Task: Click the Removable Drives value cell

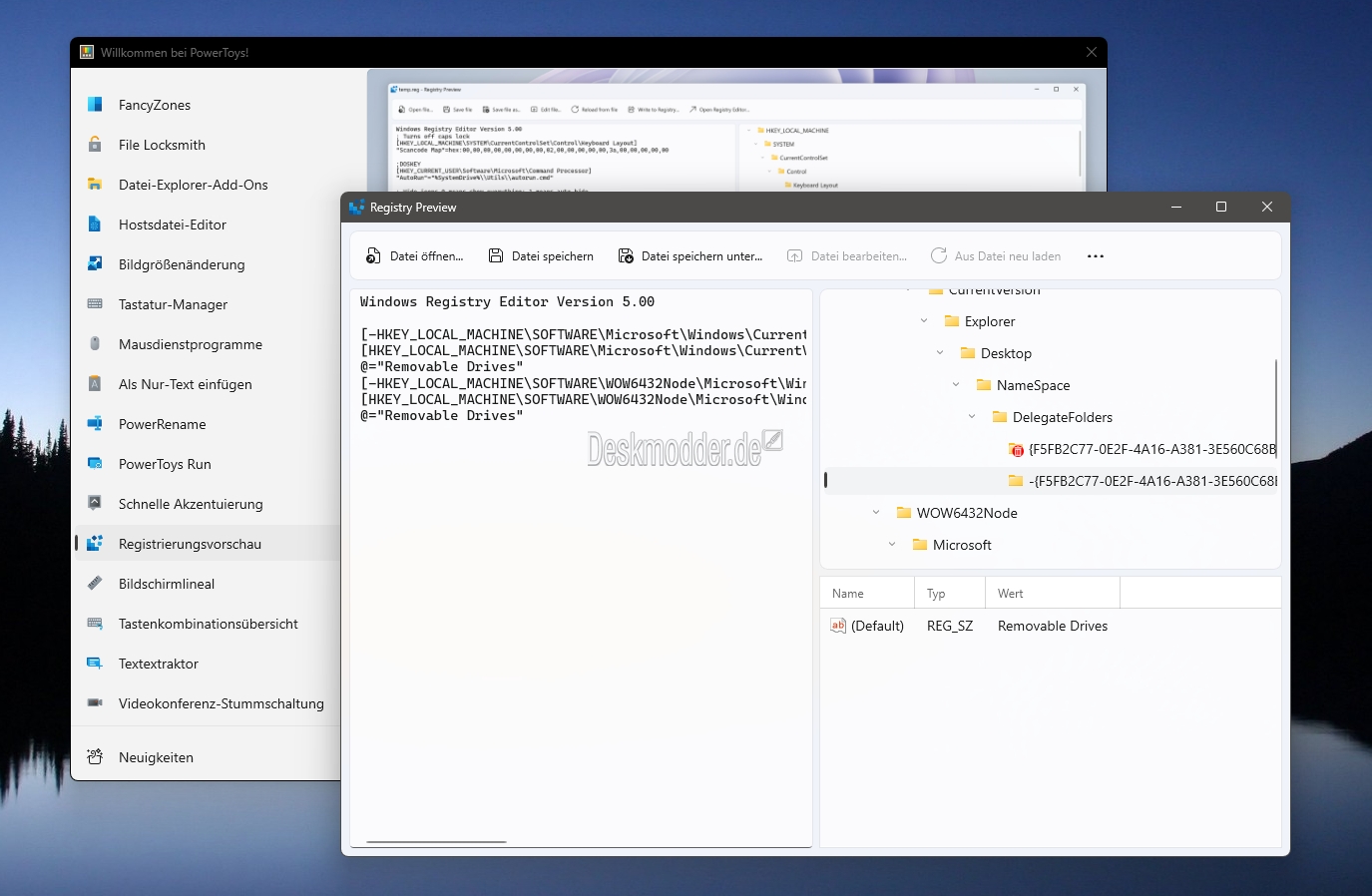Action: pos(1053,626)
